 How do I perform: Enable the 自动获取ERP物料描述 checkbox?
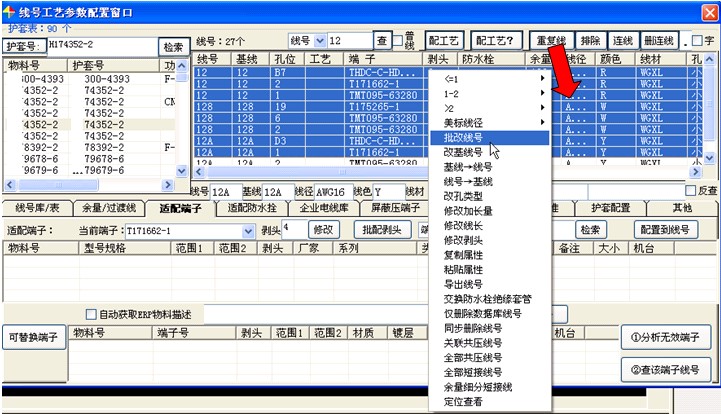pos(92,315)
